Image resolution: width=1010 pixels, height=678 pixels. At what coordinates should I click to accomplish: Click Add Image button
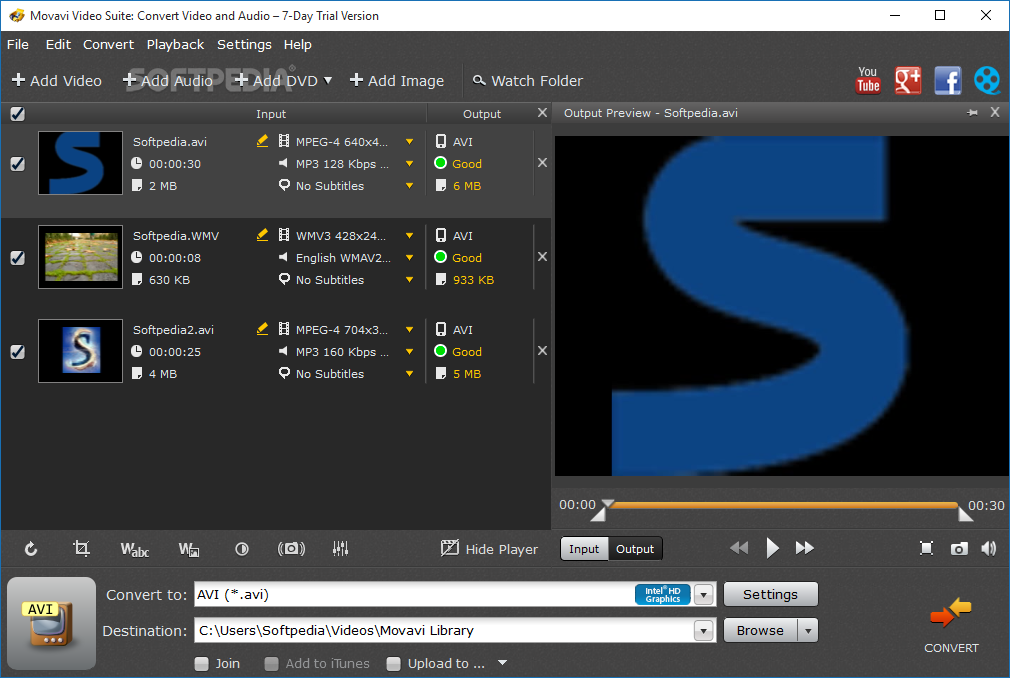[x=397, y=80]
